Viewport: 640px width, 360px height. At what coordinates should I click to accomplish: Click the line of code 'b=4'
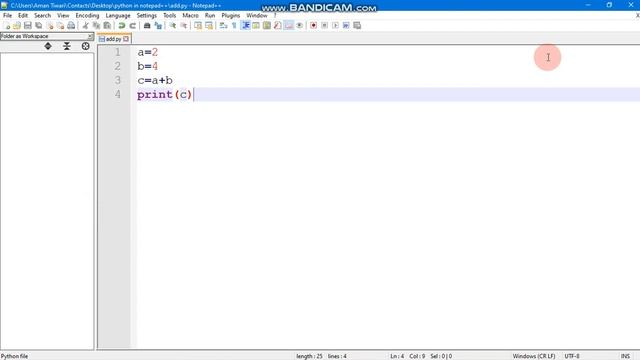click(148, 66)
